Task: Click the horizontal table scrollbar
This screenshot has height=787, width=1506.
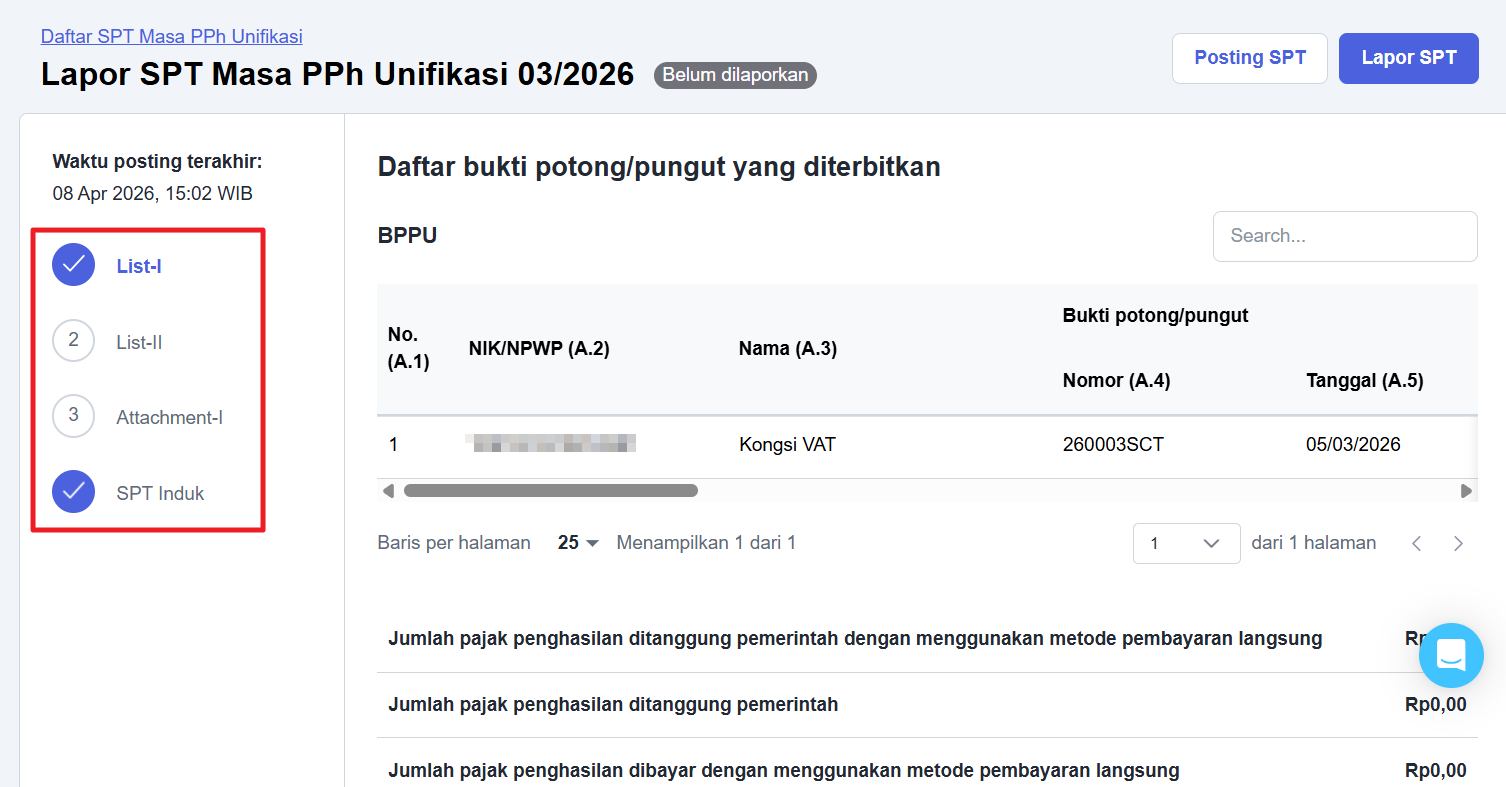Action: [x=550, y=491]
